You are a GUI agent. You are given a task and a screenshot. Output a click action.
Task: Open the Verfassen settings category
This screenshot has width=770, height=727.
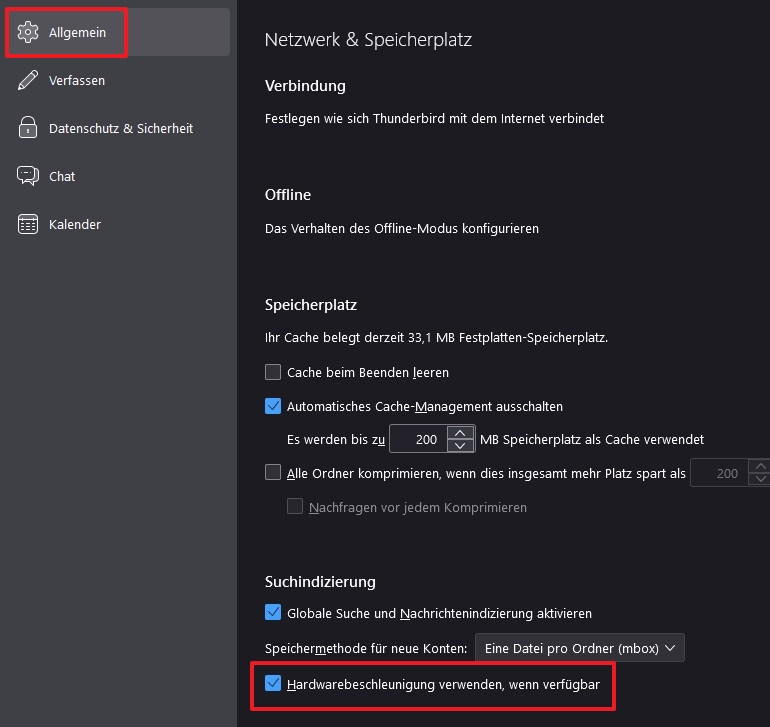click(77, 81)
